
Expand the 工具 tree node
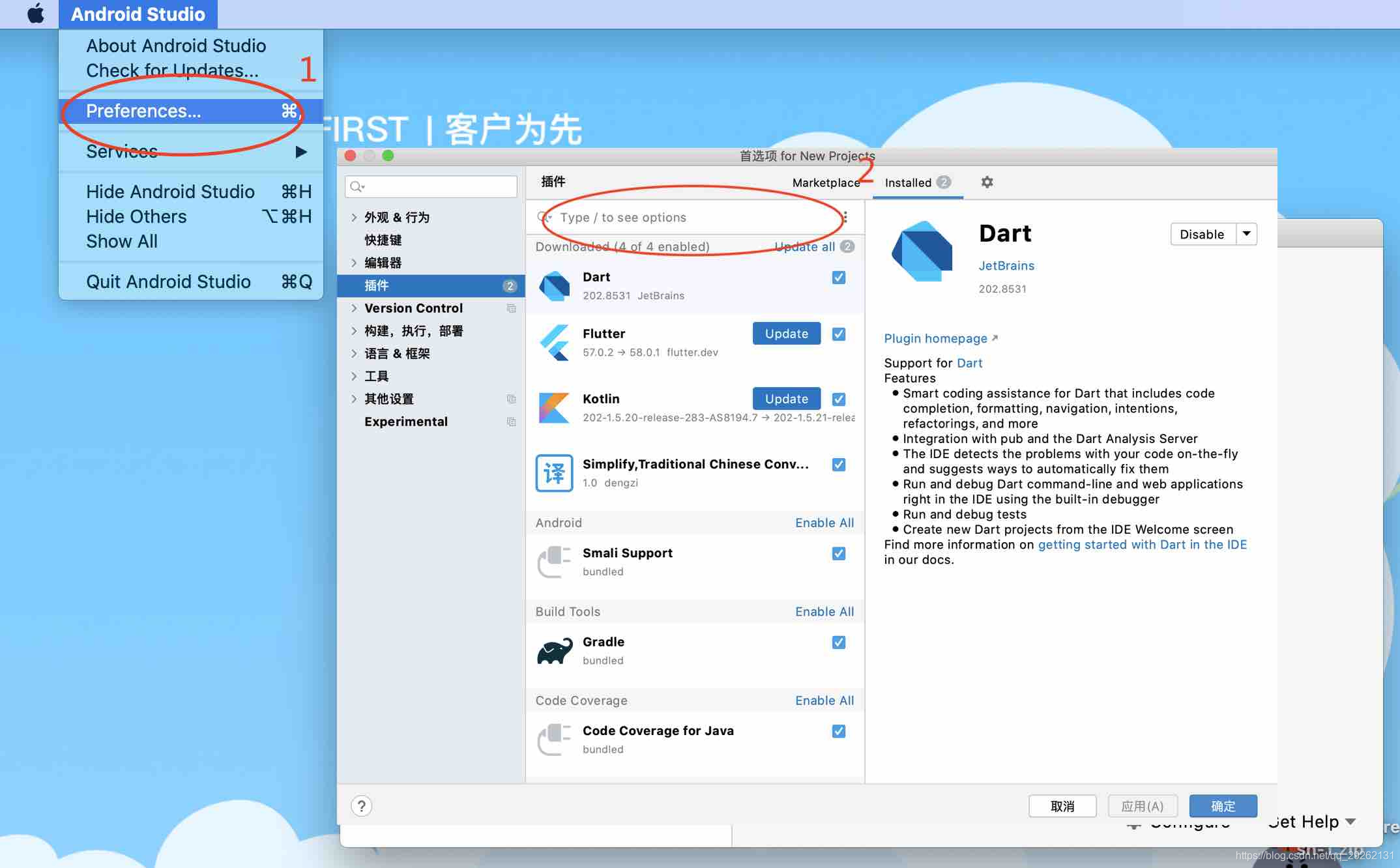(354, 376)
